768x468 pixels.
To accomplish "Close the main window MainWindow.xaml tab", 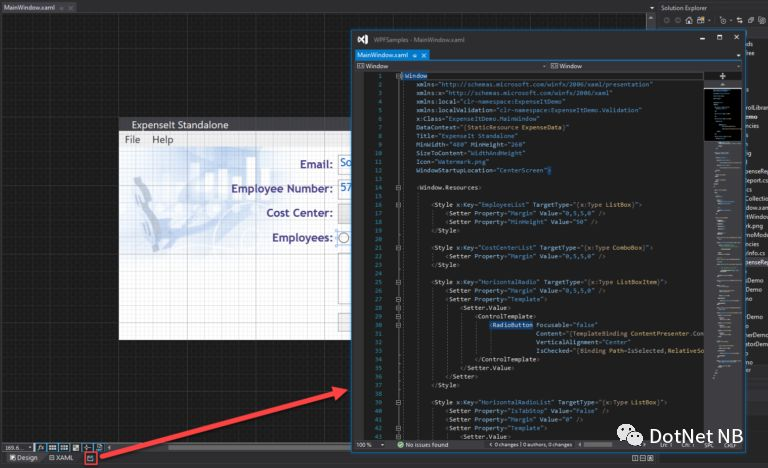I will click(70, 7).
